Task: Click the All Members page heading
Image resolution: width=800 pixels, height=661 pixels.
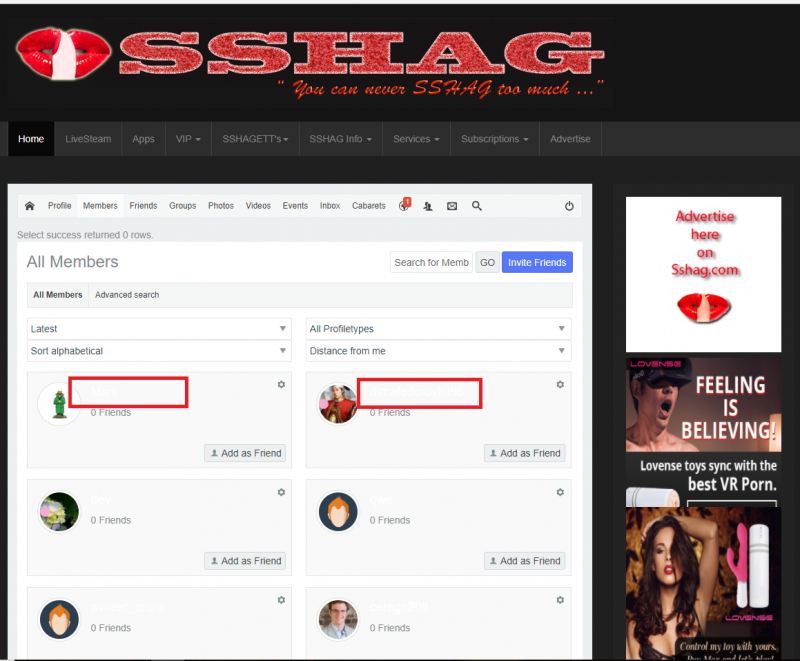Action: [72, 262]
